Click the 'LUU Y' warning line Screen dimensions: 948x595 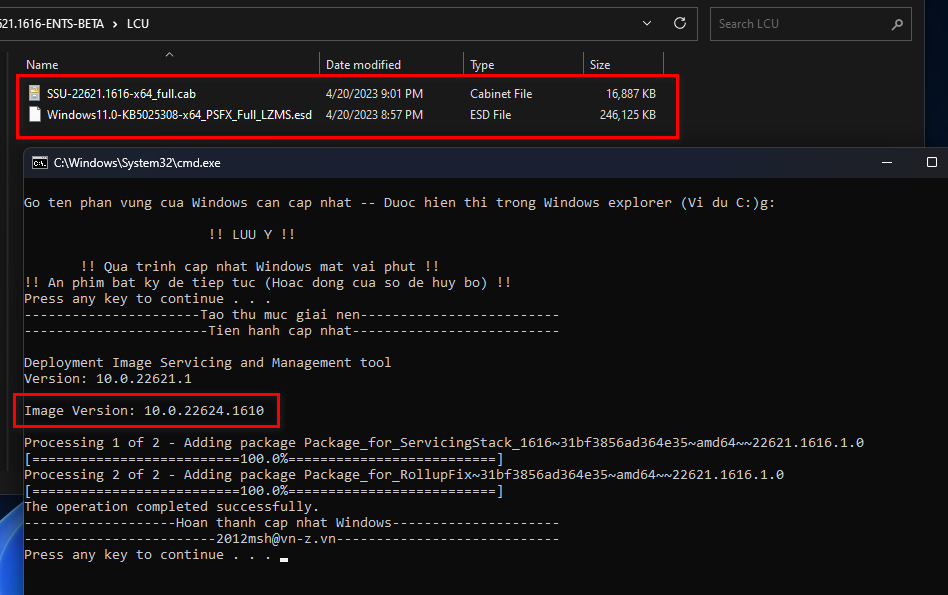pos(252,235)
